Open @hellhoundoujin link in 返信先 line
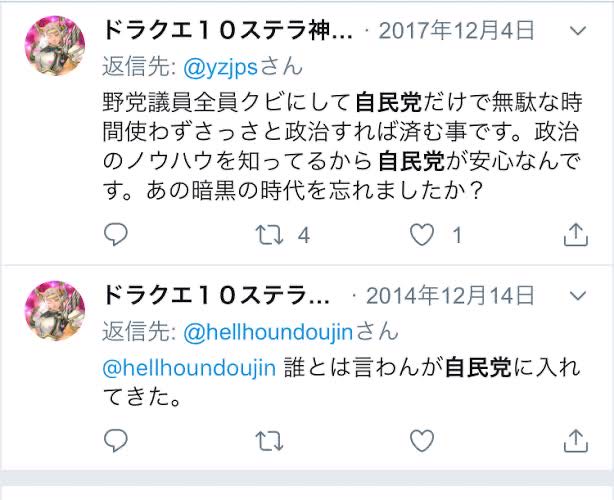Screen dimensions: 614x500 pyautogui.click(x=268, y=332)
